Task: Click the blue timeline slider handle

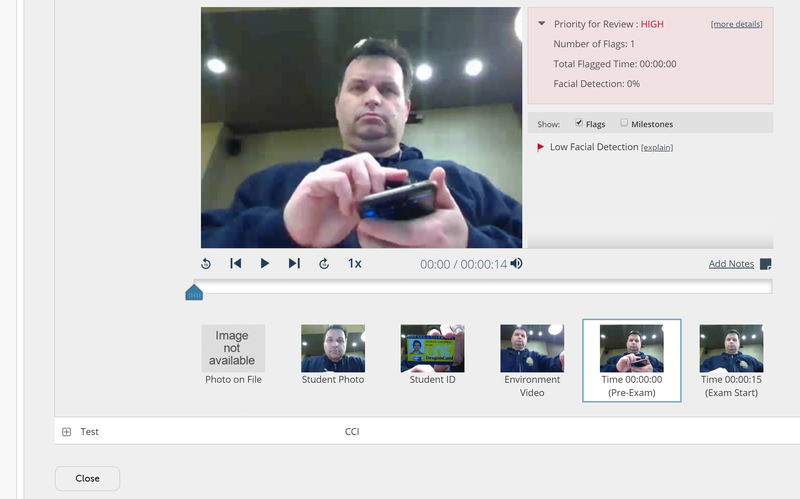Action: pos(194,292)
